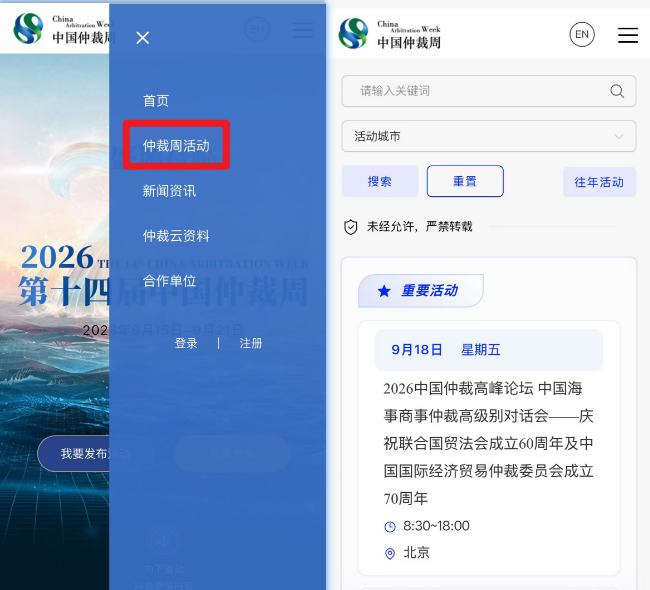Screen dimensions: 650x590
Task: Click the 9月18日 星期五 date header
Action: 489,350
